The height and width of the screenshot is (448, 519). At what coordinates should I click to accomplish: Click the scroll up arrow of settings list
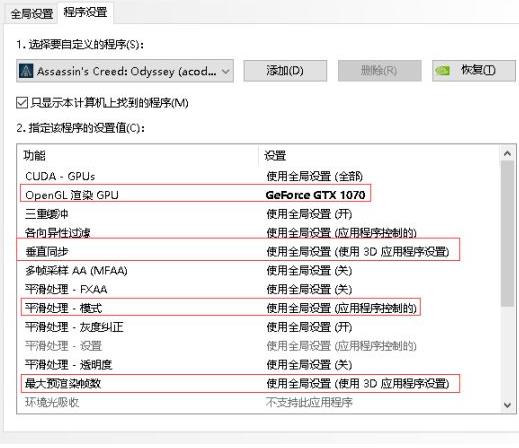508,153
